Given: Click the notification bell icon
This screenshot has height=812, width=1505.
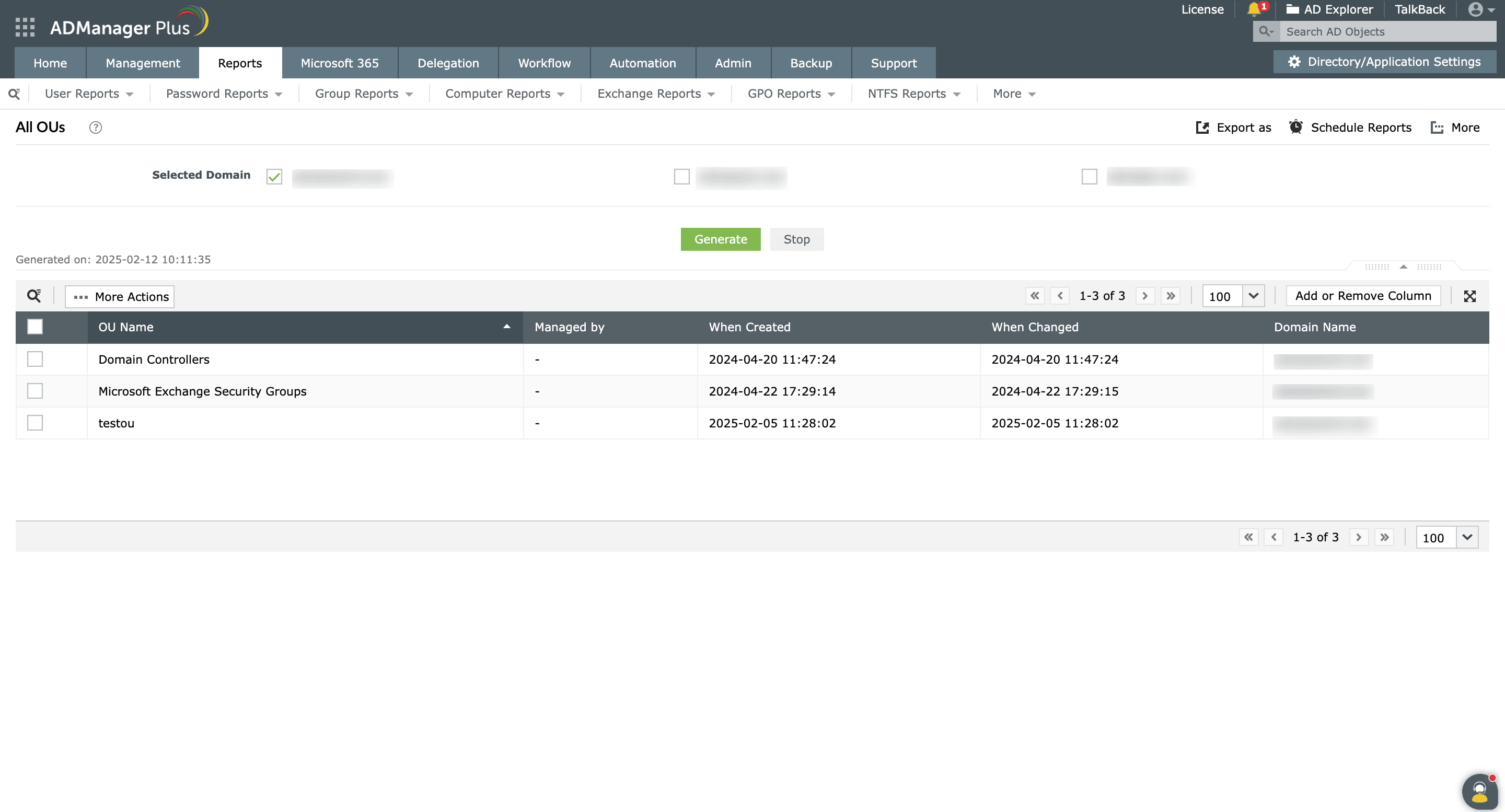Looking at the screenshot, I should 1253,9.
